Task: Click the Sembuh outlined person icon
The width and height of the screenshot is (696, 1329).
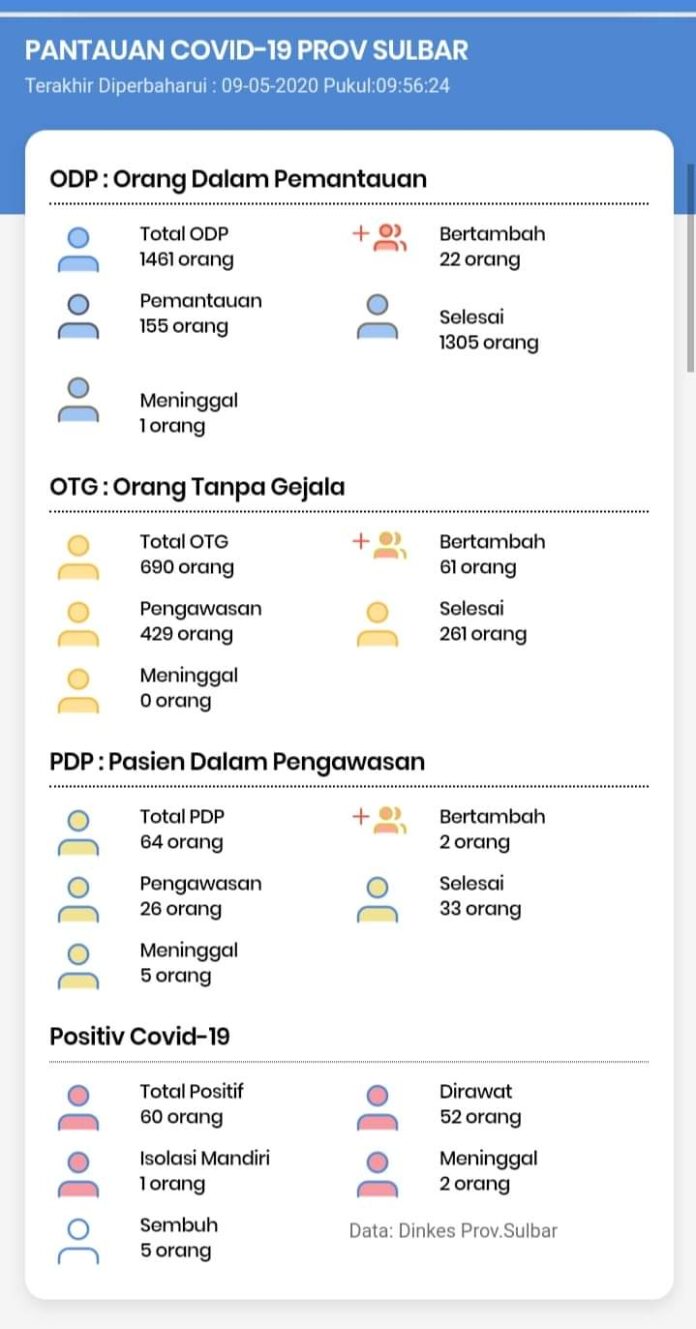Action: (x=78, y=1241)
